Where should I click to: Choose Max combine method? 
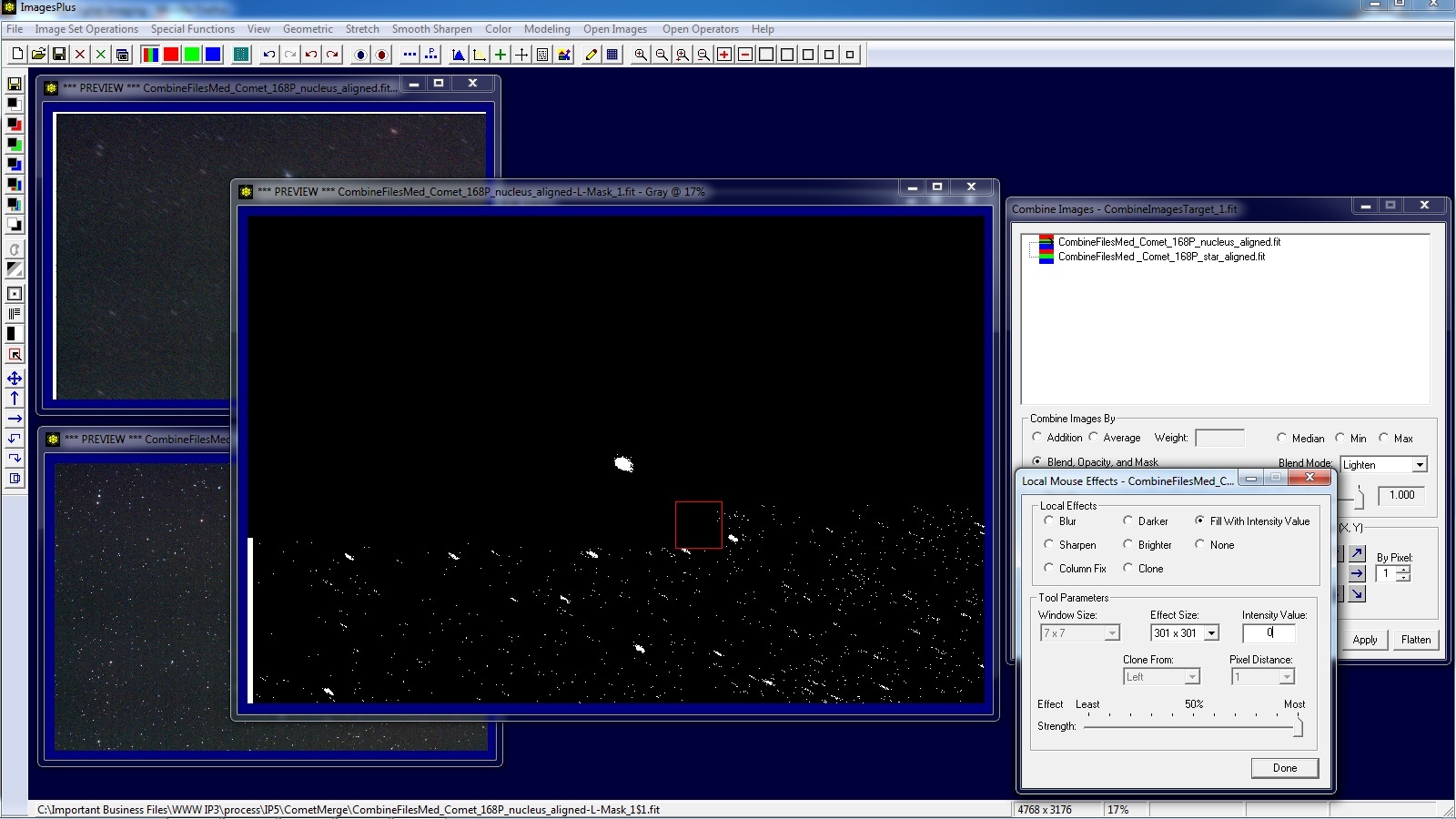click(x=1396, y=438)
